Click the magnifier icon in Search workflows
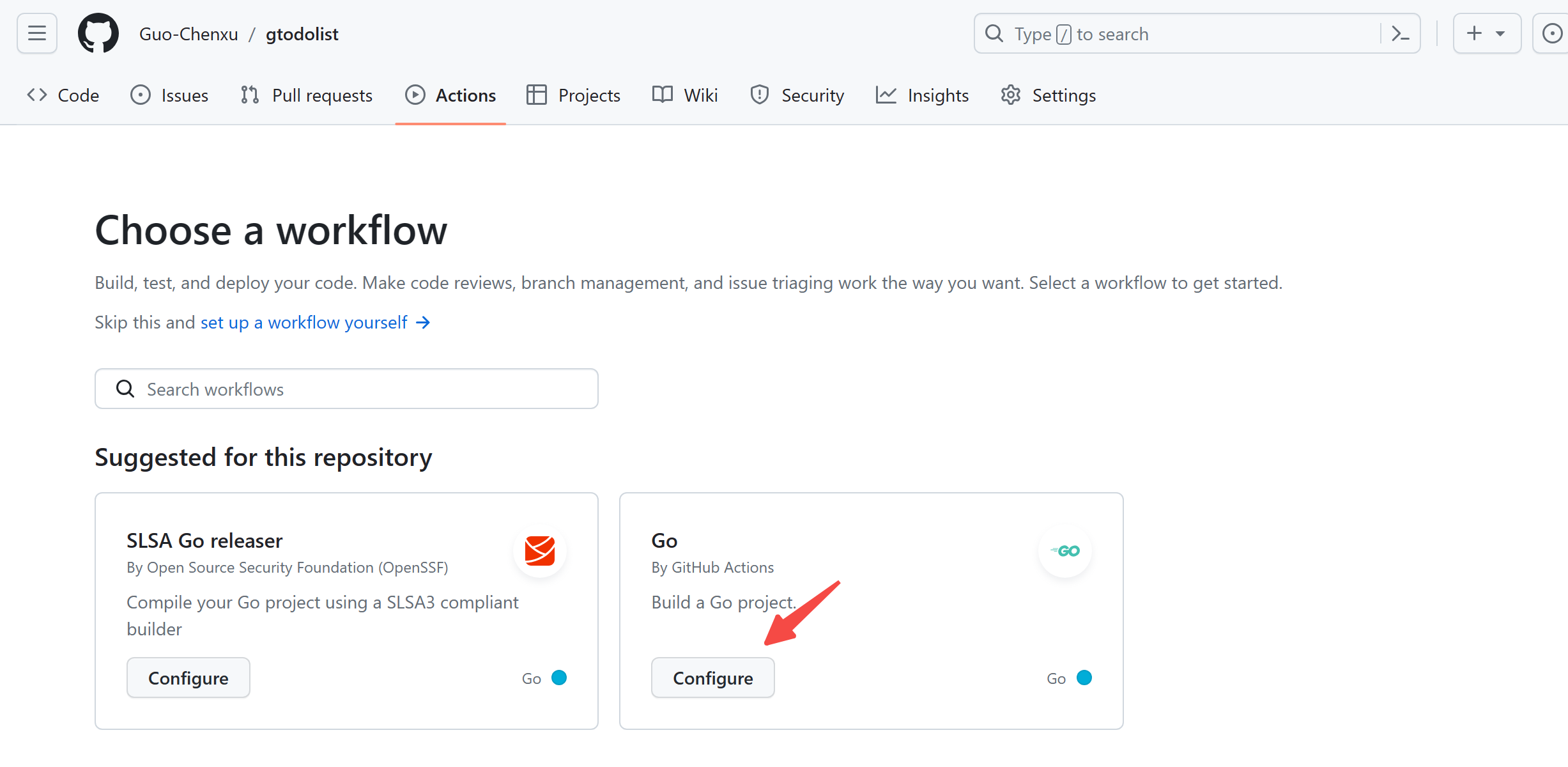Image resolution: width=1568 pixels, height=767 pixels. (x=125, y=389)
